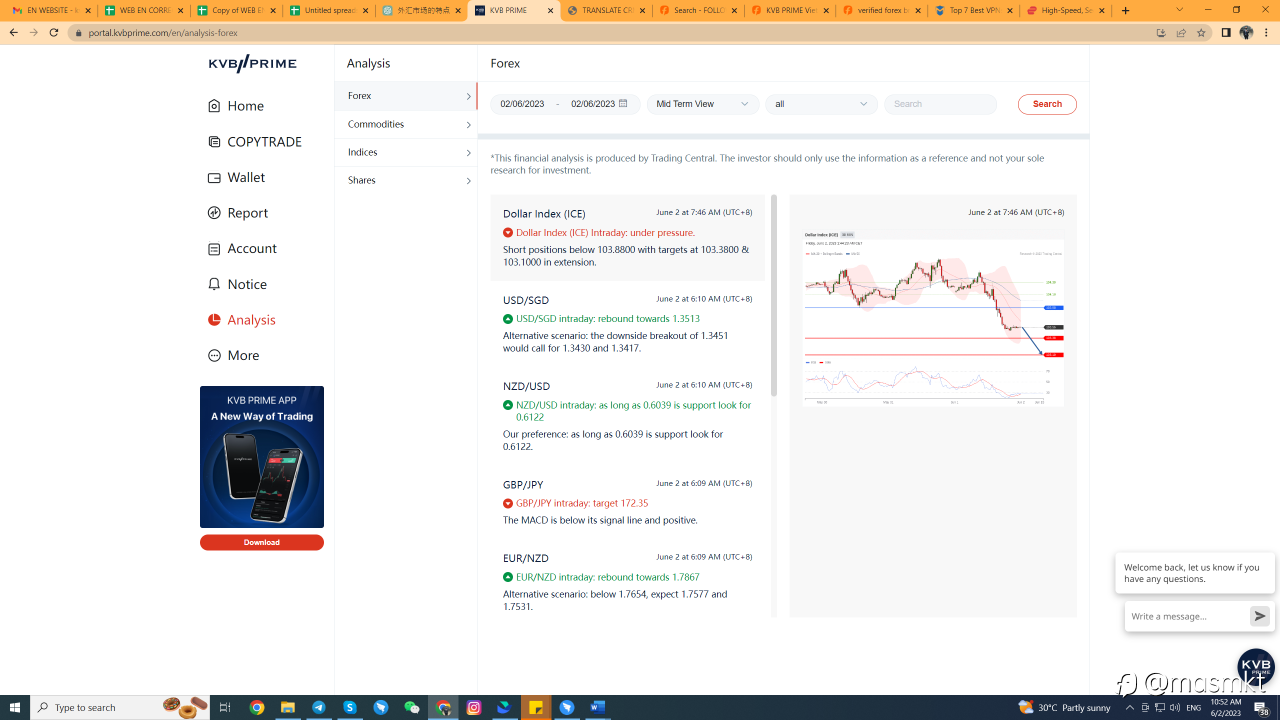Image resolution: width=1280 pixels, height=720 pixels.
Task: Click the start date 02/06/2023 field
Action: (523, 104)
